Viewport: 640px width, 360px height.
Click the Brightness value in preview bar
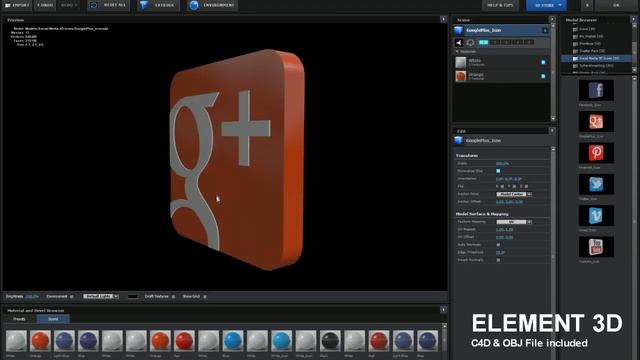[x=32, y=296]
